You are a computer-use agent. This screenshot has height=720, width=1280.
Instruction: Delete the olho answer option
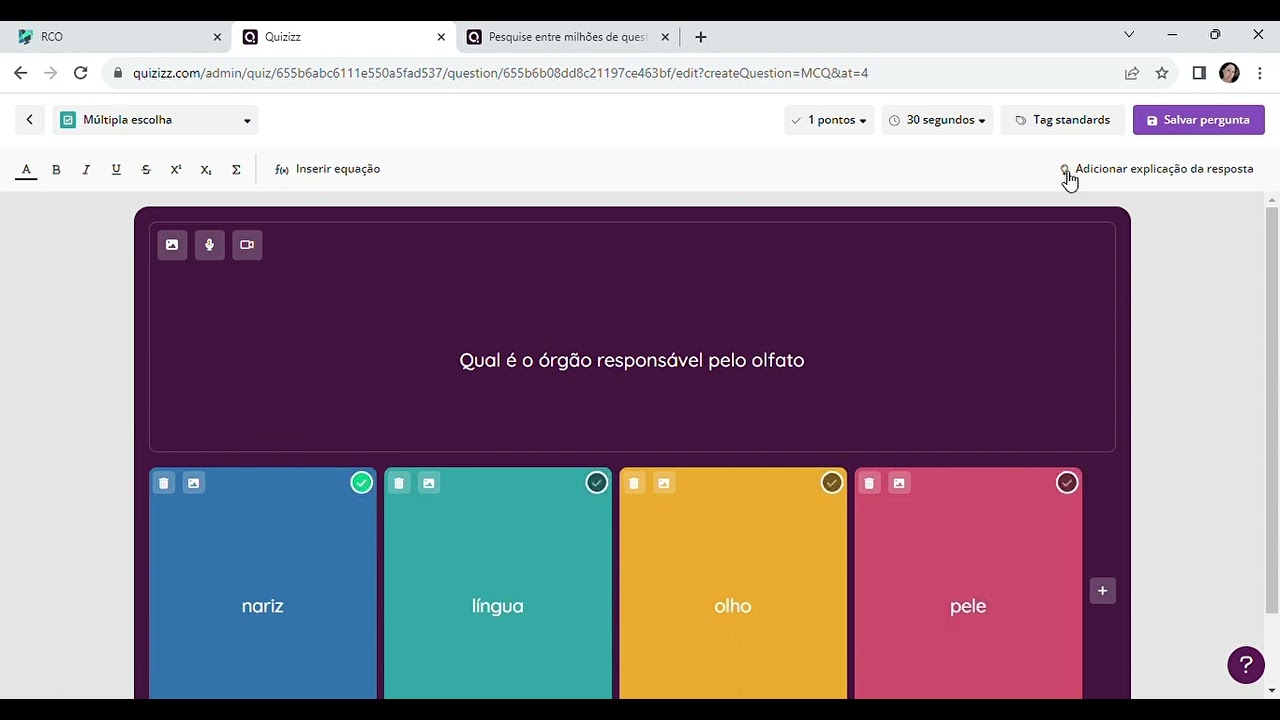[634, 483]
